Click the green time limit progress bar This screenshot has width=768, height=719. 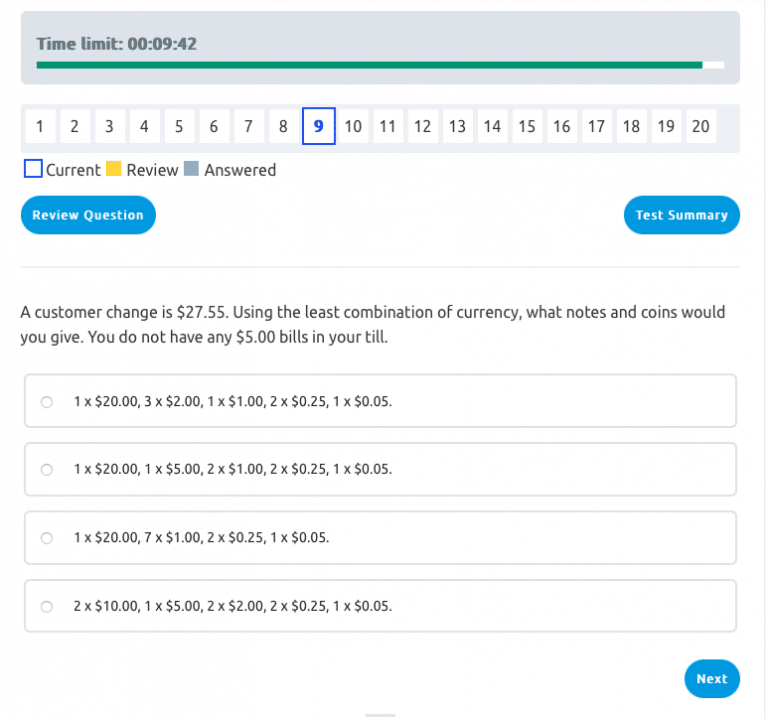[x=369, y=65]
